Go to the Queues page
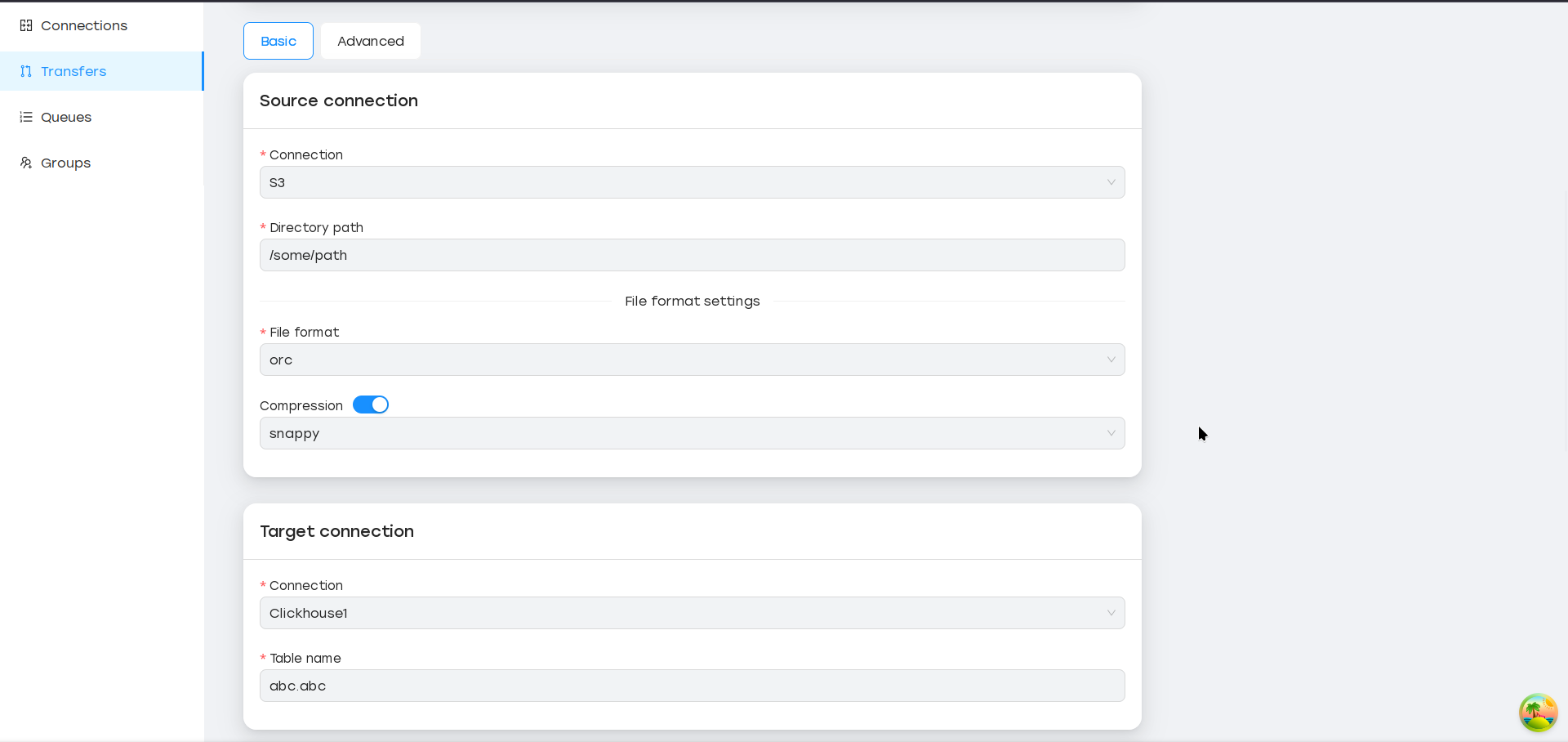Viewport: 1568px width, 742px height. pos(66,118)
